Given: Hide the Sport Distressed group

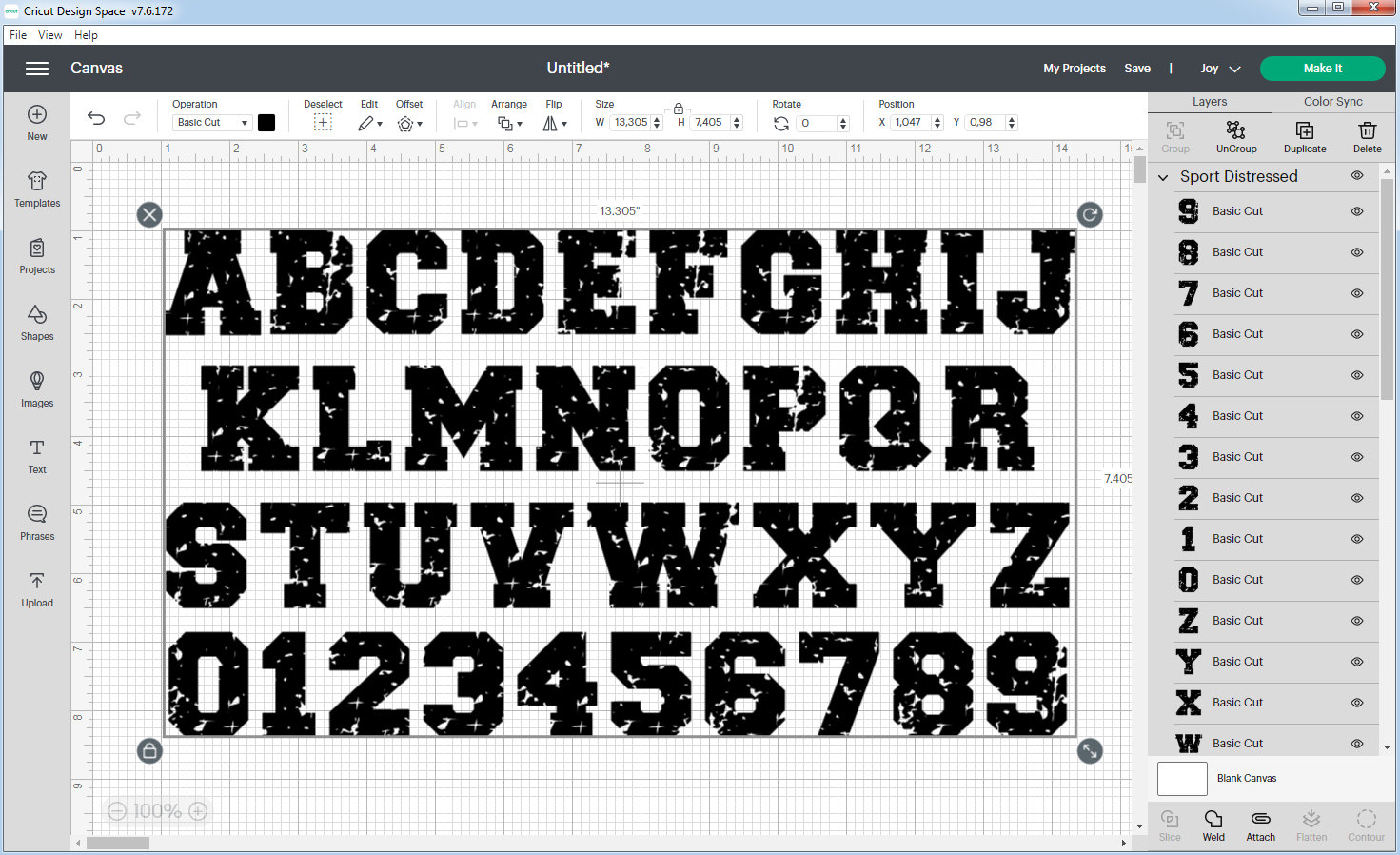Looking at the screenshot, I should pyautogui.click(x=1357, y=176).
